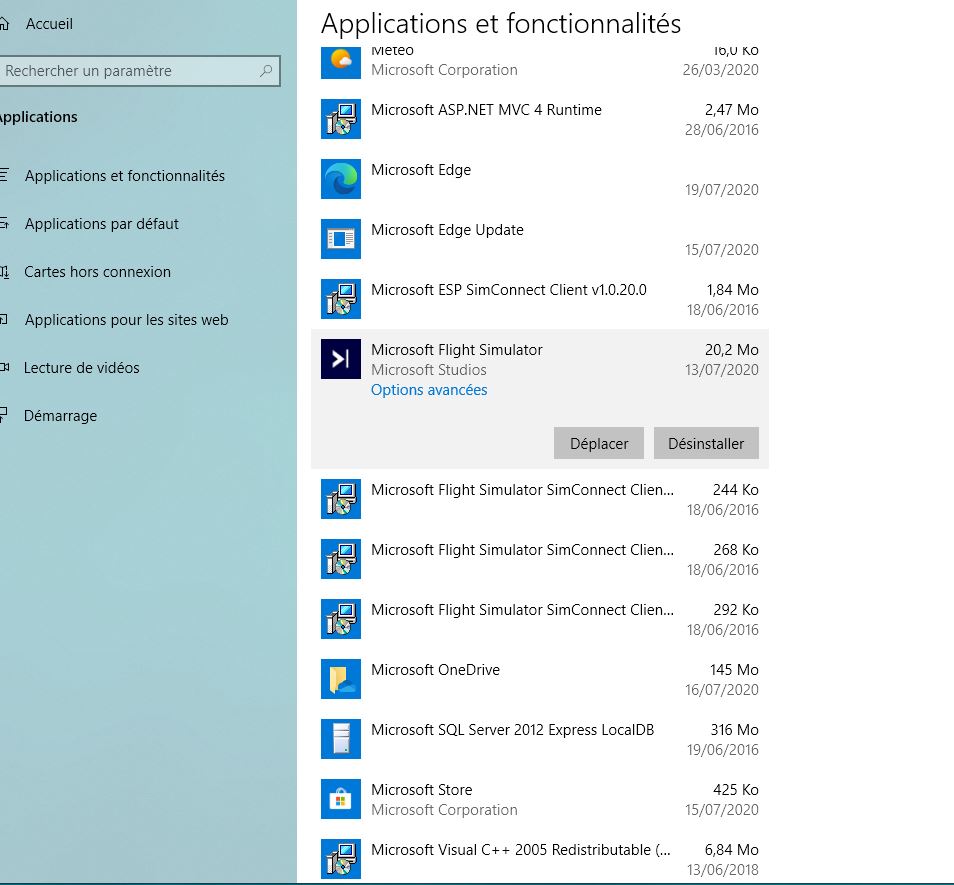
Task: Open Applications et fonctionnalités in the sidebar
Action: pos(125,176)
